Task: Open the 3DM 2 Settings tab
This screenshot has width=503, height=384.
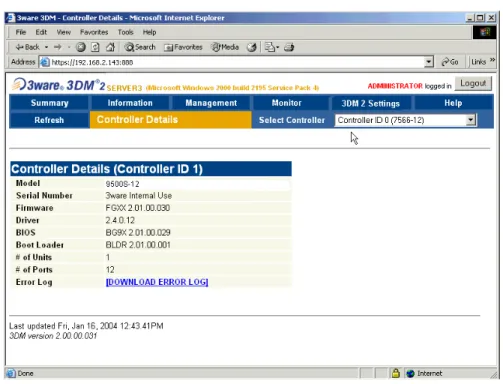Action: [370, 103]
